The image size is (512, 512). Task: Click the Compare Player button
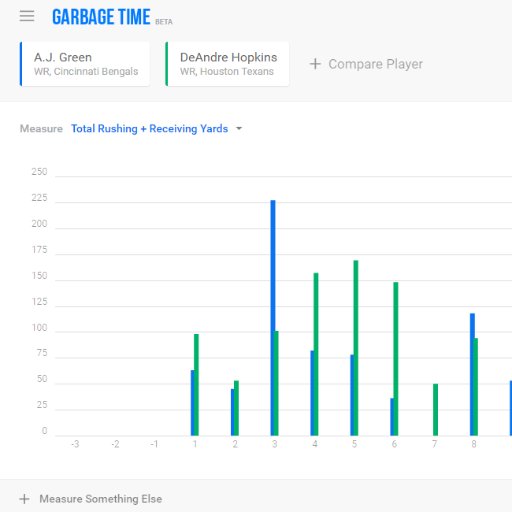(366, 64)
